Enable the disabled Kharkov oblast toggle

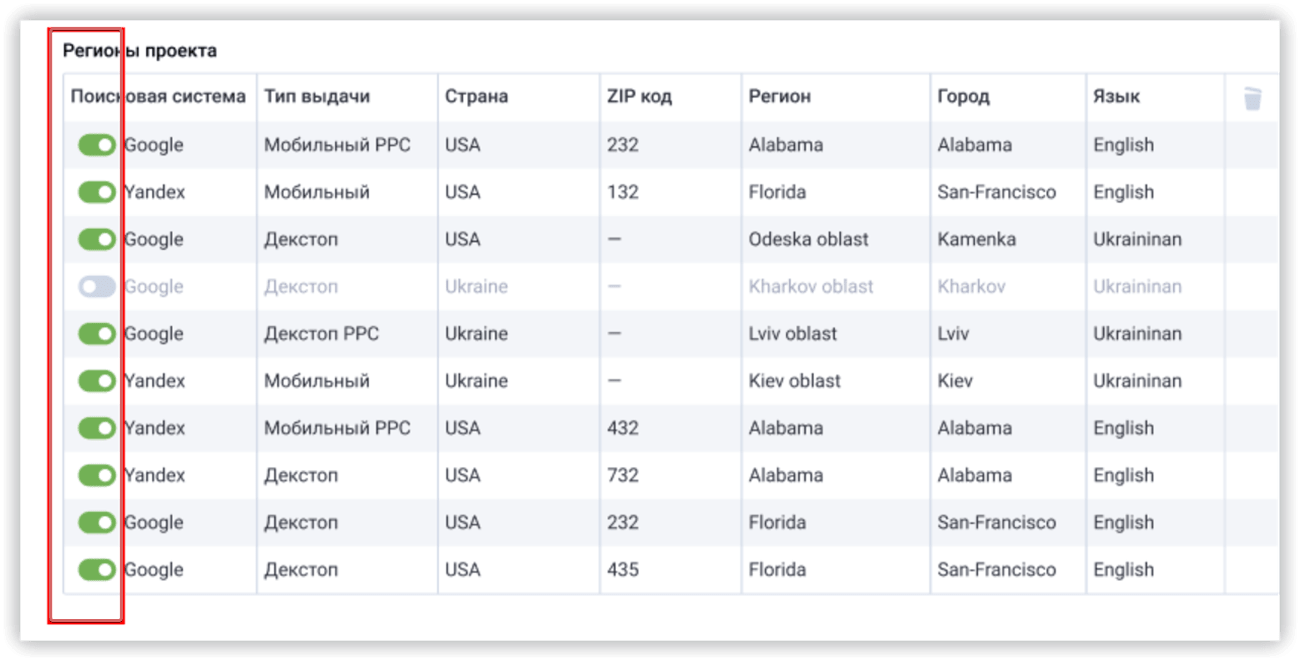(97, 287)
